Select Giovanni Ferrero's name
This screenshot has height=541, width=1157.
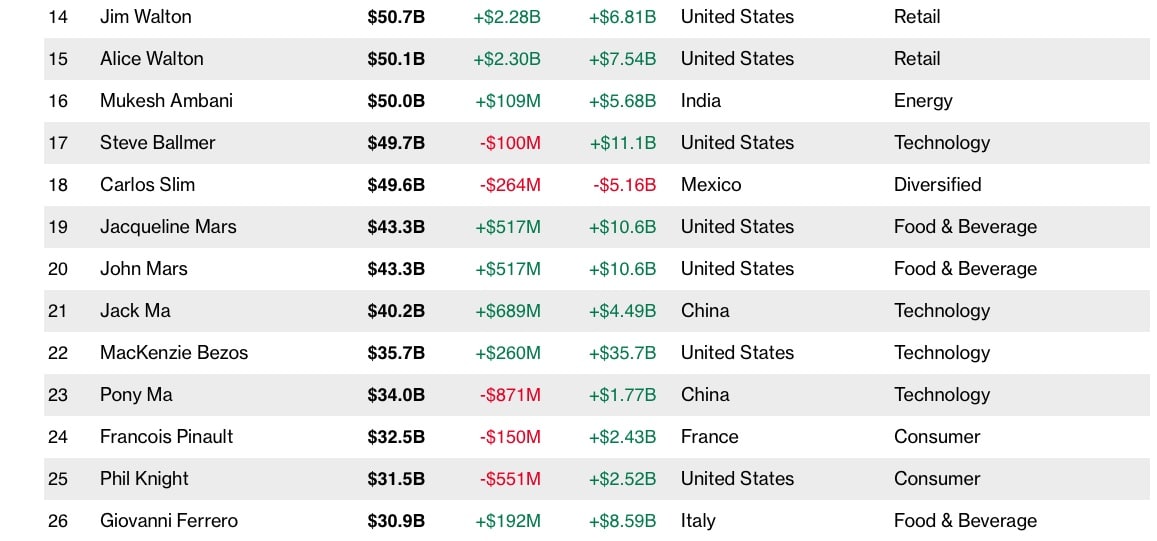pos(168,521)
